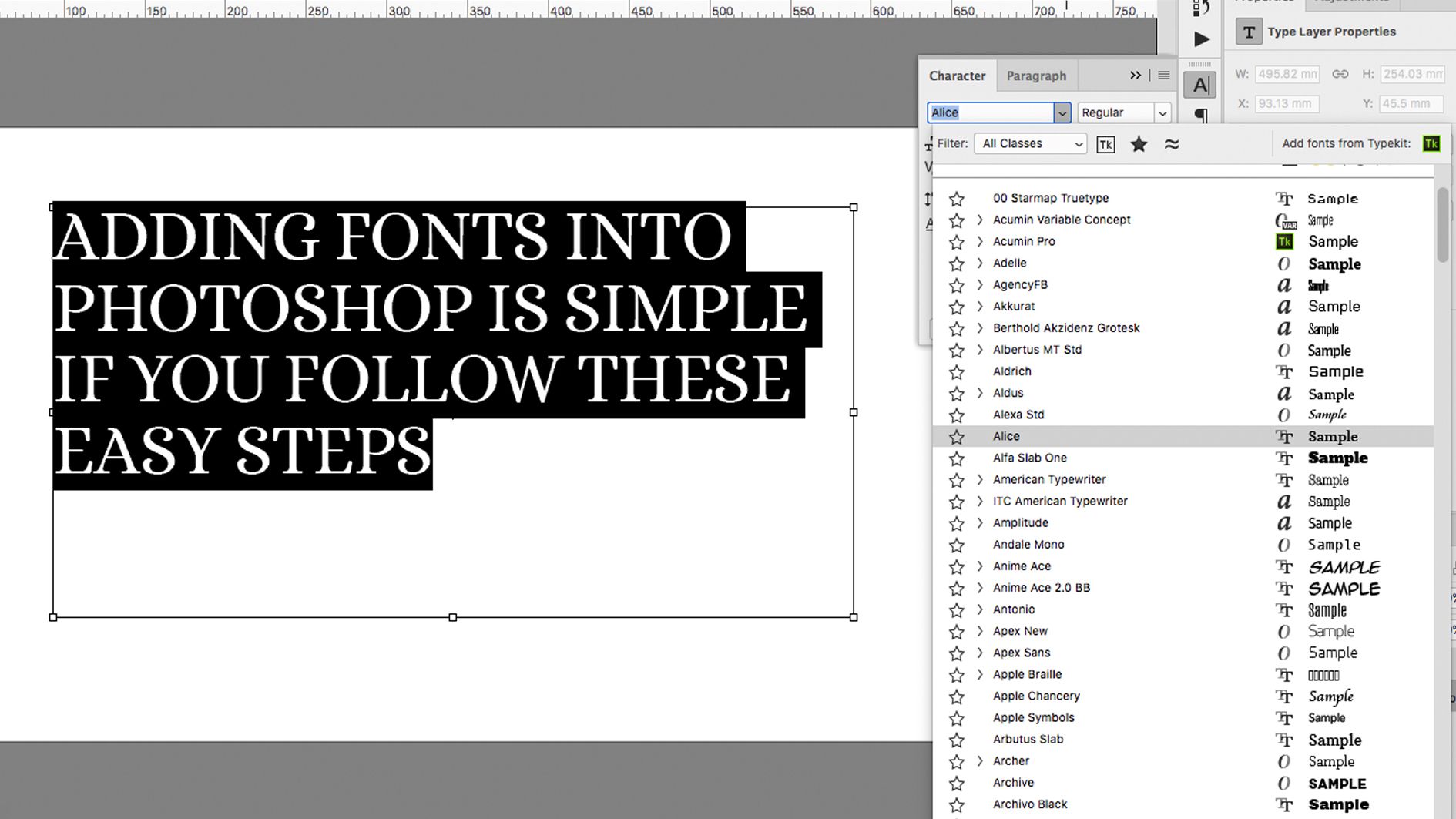The height and width of the screenshot is (819, 1456).
Task: Click the show similar fonts icon
Action: [x=1172, y=144]
